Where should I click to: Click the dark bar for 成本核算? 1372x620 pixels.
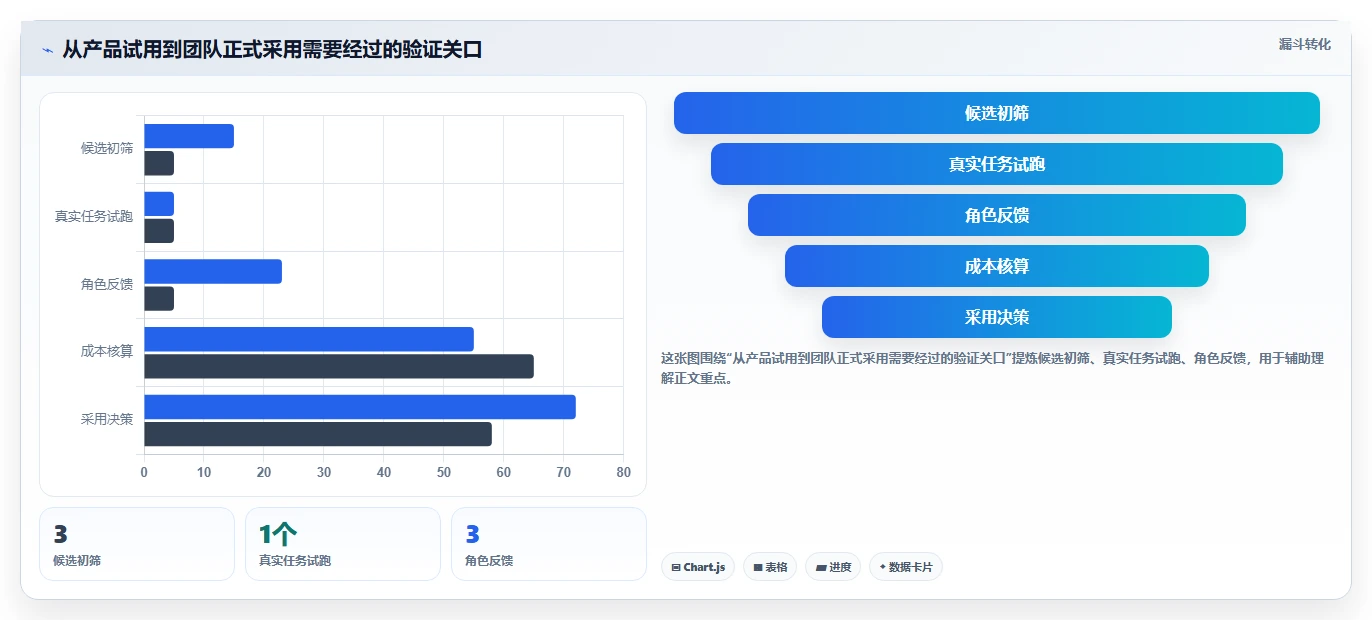click(339, 366)
